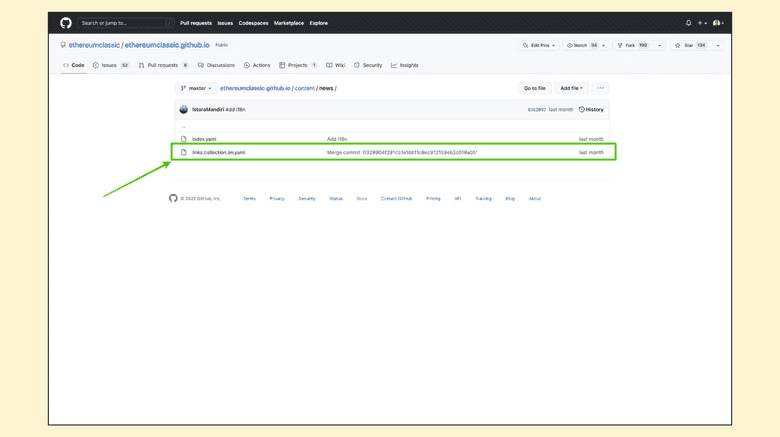Focus the Search or jump to field

(125, 23)
